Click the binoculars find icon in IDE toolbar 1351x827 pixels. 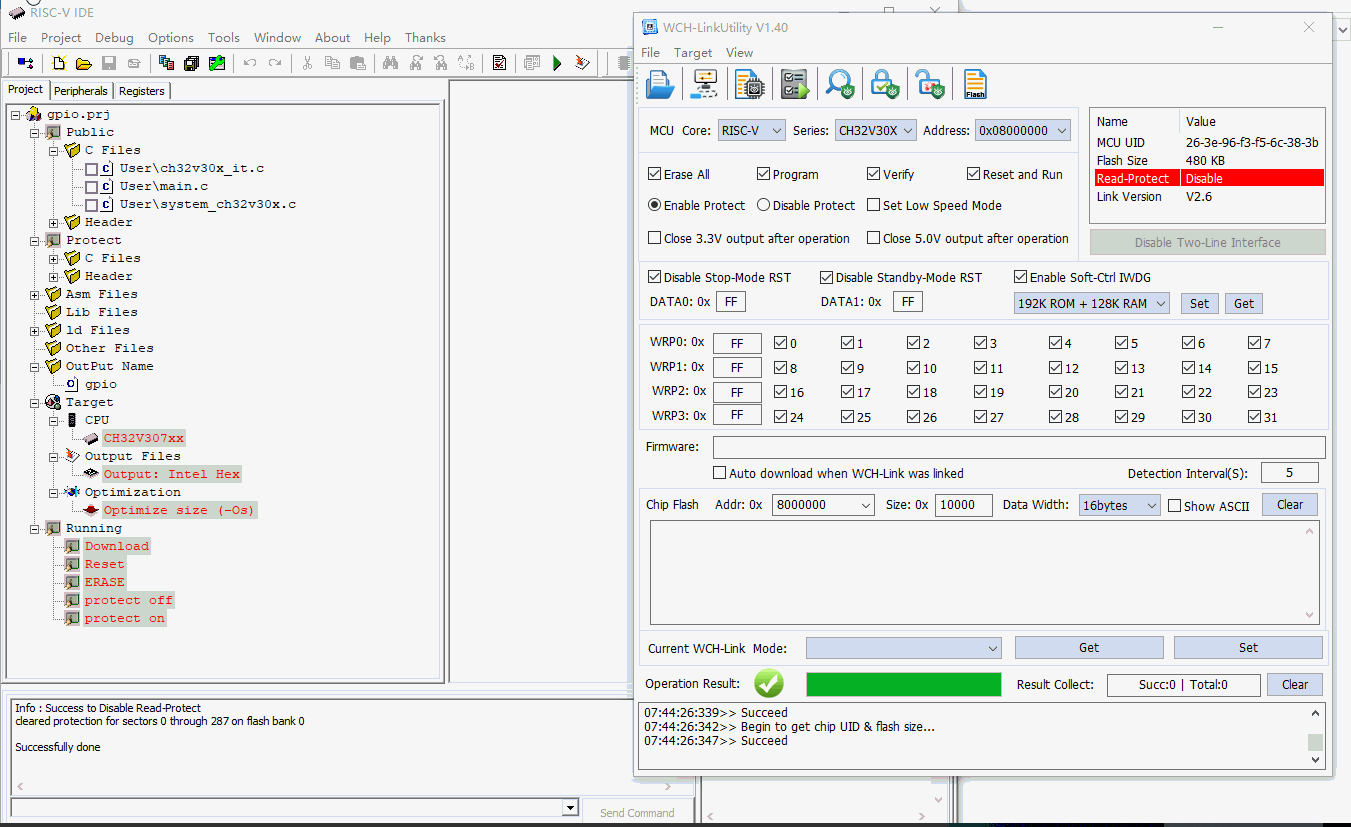(391, 63)
